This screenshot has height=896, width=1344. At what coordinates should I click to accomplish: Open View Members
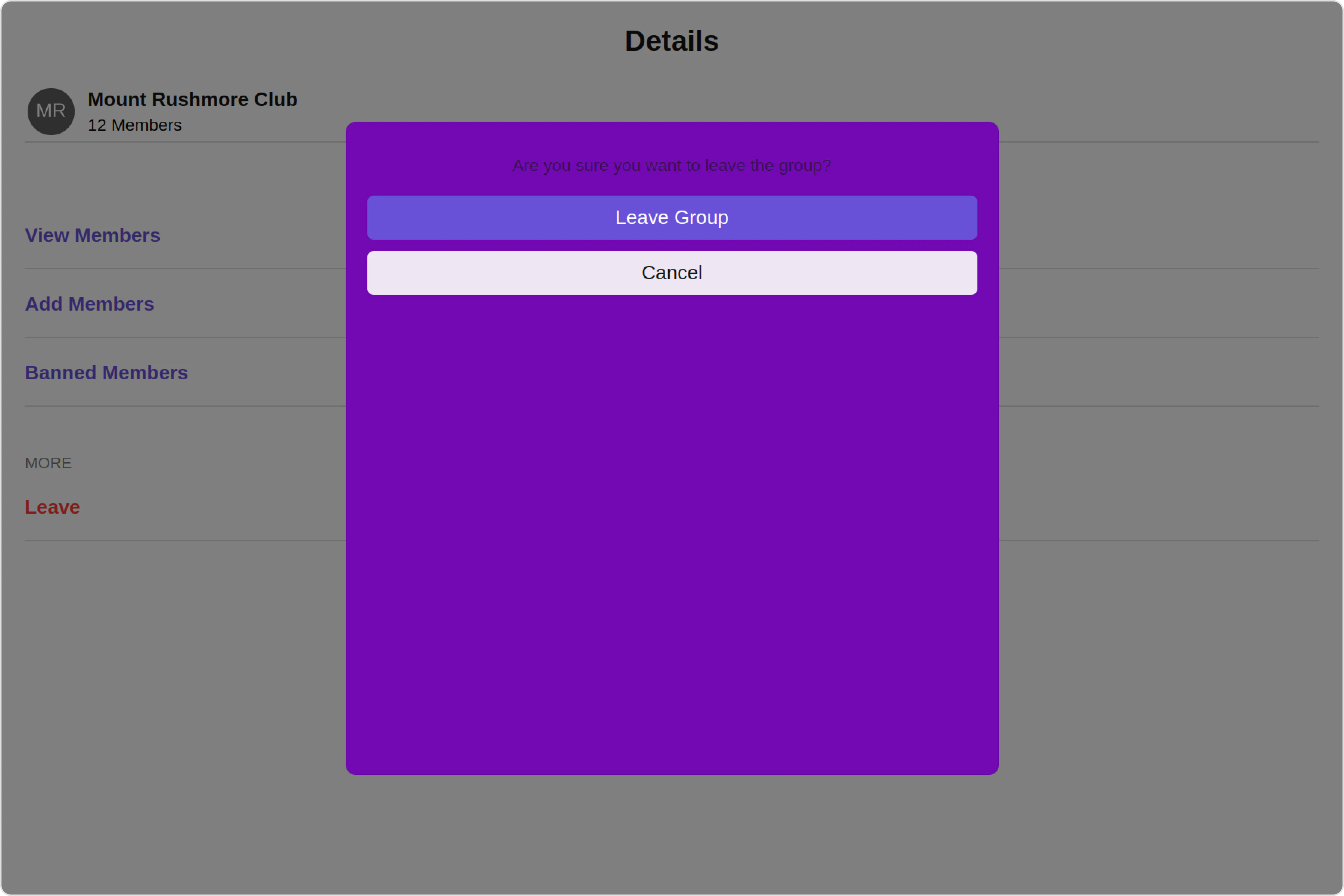point(93,236)
